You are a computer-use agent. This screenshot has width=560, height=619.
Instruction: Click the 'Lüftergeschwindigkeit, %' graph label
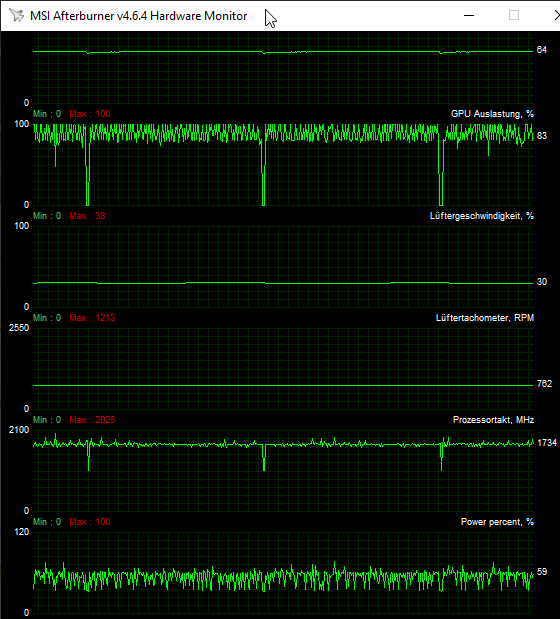pyautogui.click(x=481, y=216)
